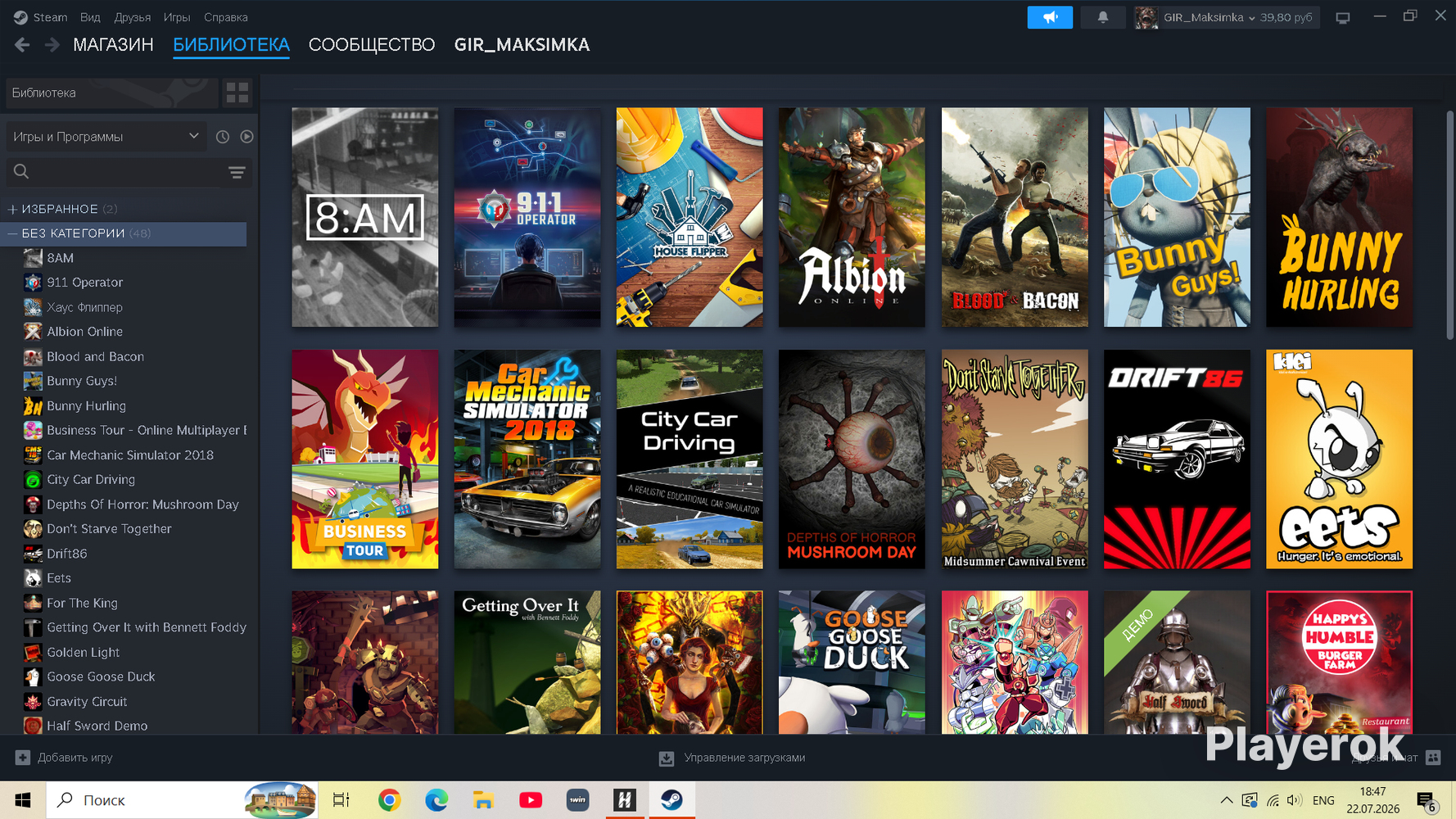Open the Справка menu
Screen dimensions: 1456x819
coord(226,17)
